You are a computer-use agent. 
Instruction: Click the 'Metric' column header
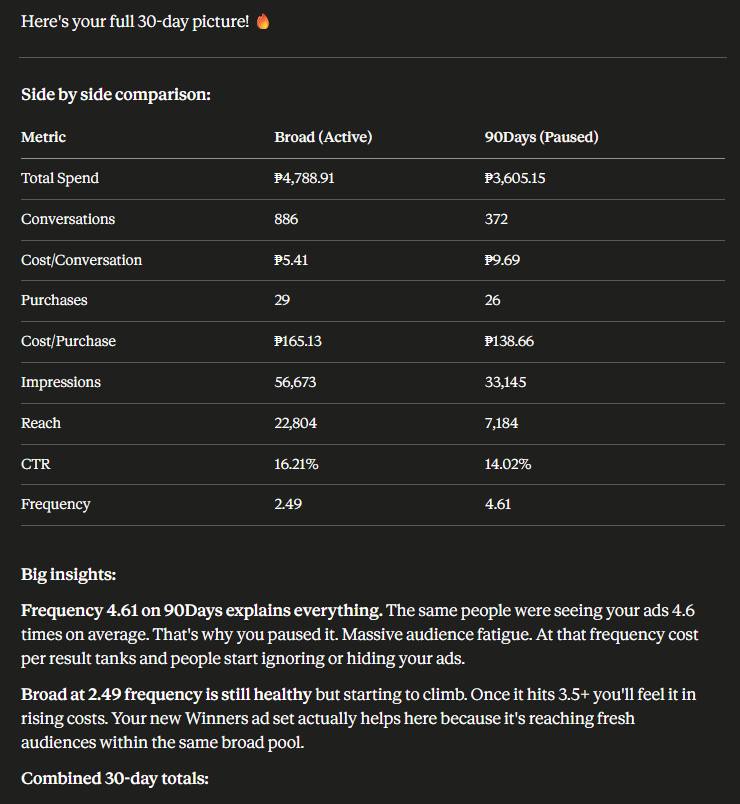pos(44,137)
